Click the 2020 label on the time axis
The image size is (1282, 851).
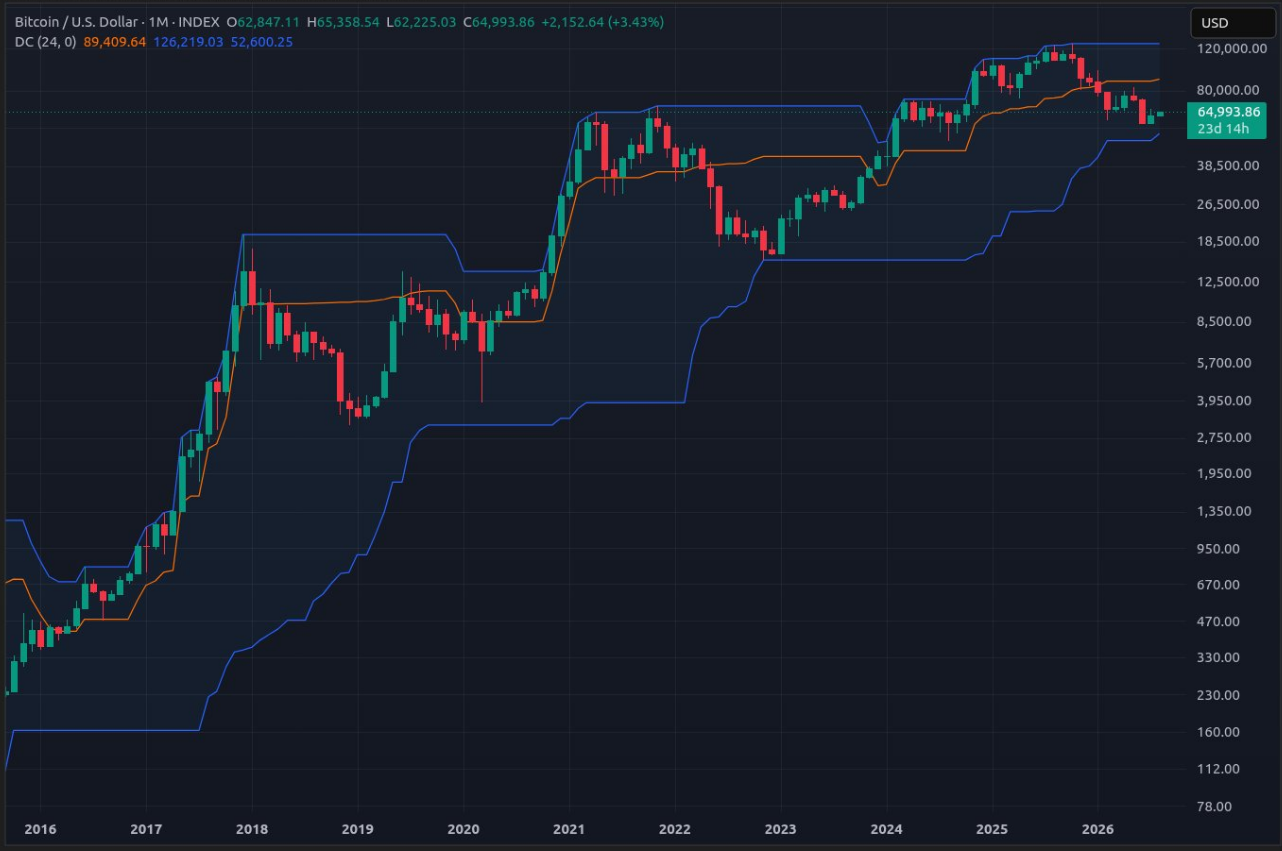[463, 829]
